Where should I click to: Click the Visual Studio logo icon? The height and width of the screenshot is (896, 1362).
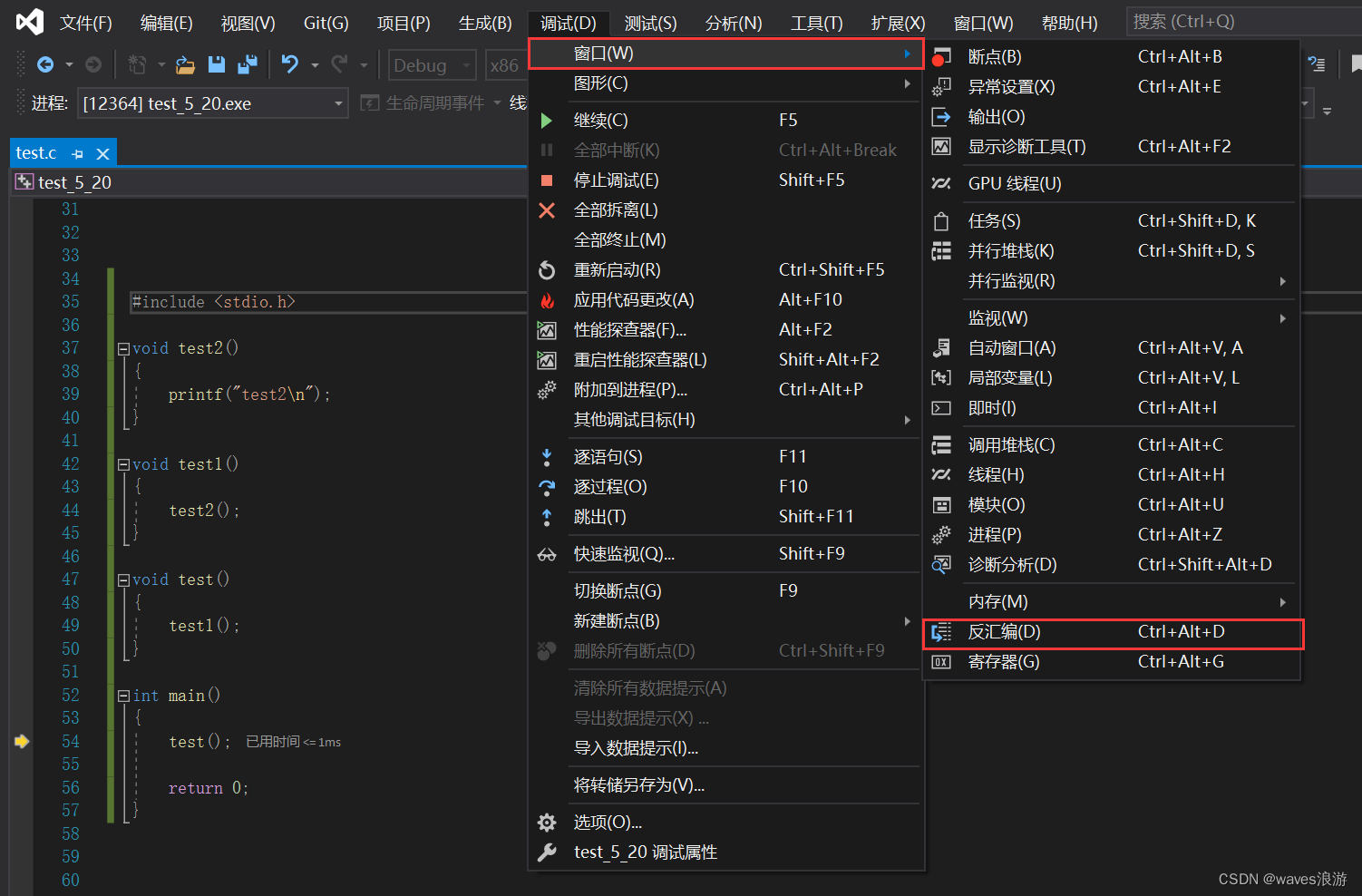point(29,21)
